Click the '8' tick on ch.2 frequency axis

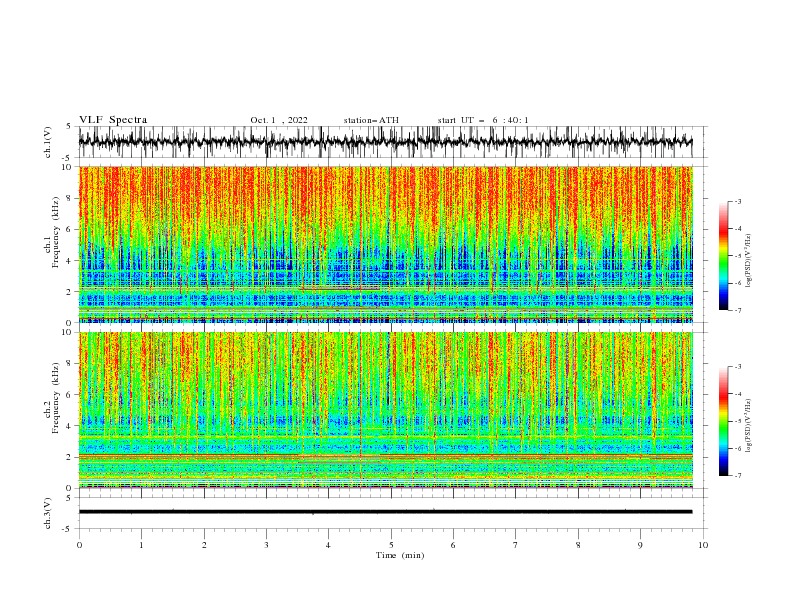tap(70, 364)
